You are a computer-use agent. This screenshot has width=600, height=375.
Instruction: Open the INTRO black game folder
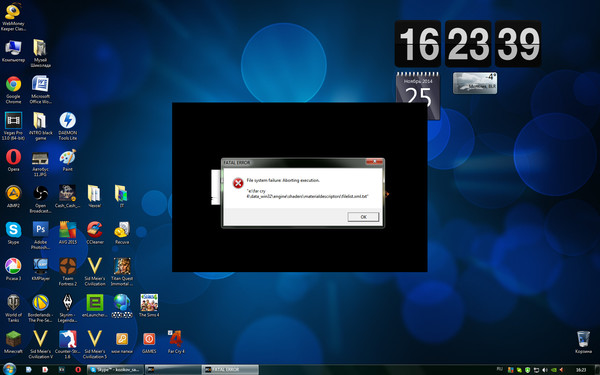tap(40, 126)
